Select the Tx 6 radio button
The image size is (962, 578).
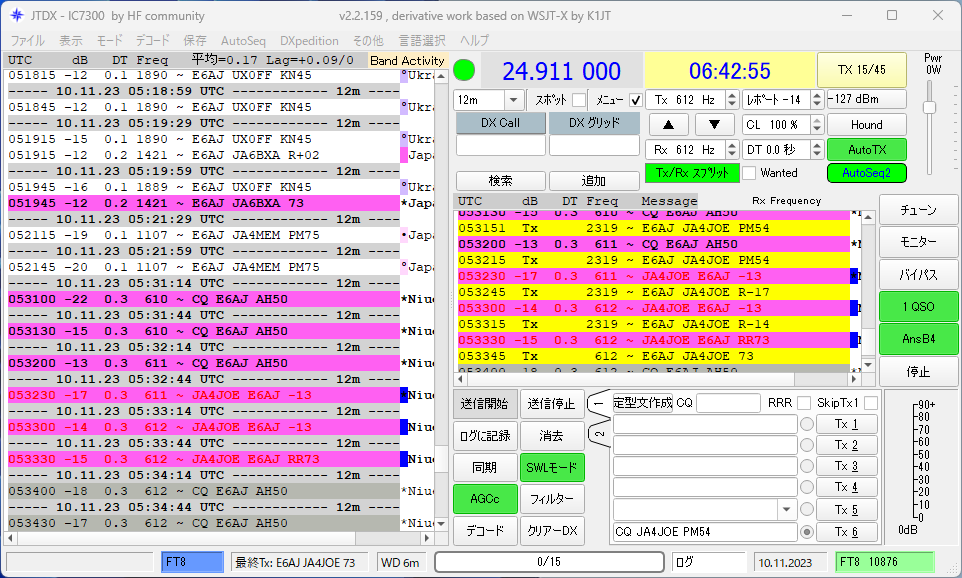[807, 532]
